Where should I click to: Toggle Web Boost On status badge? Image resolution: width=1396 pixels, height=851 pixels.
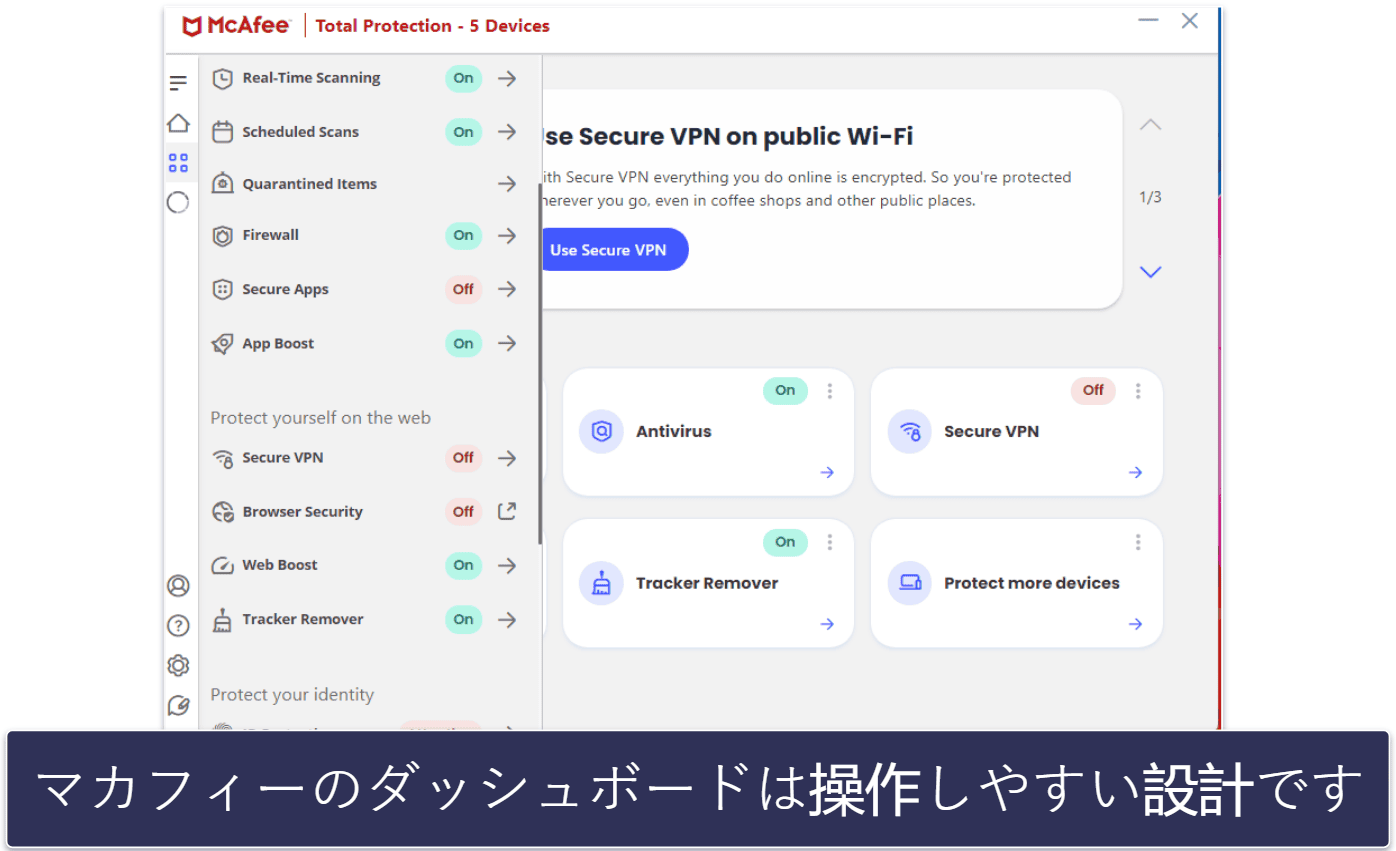463,565
